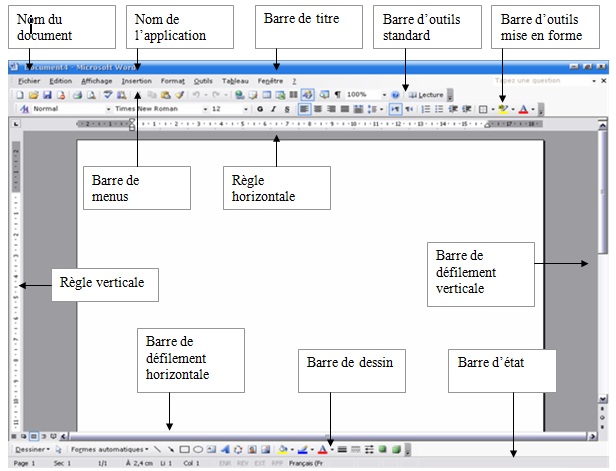Click the line color brush, drawing toolbar
Screen dimensions: 616x471
tap(302, 449)
